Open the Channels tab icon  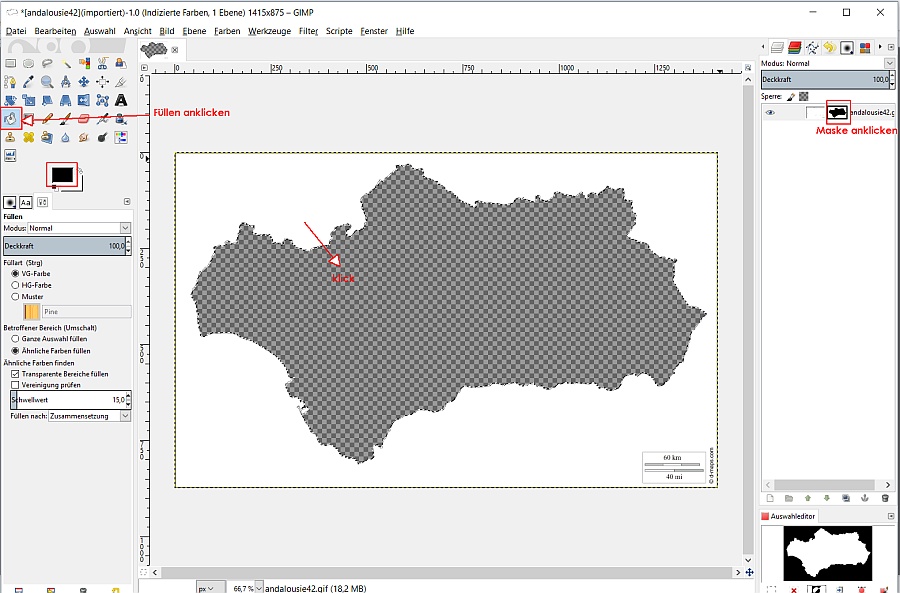click(x=794, y=47)
